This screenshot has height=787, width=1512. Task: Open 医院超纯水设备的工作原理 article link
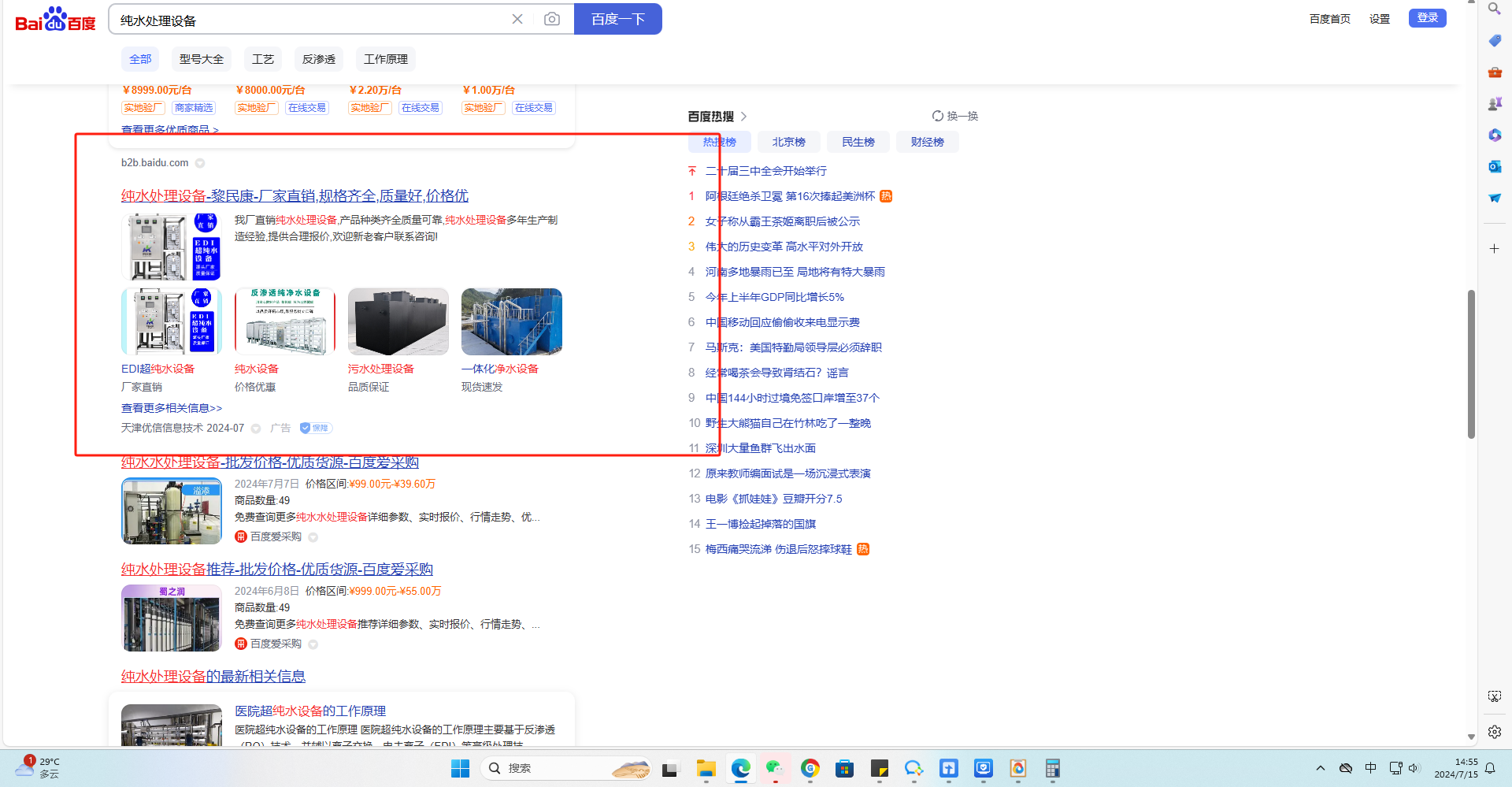click(x=310, y=711)
